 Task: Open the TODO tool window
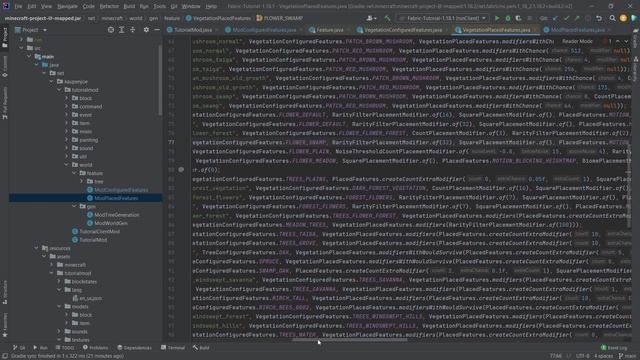[65, 348]
